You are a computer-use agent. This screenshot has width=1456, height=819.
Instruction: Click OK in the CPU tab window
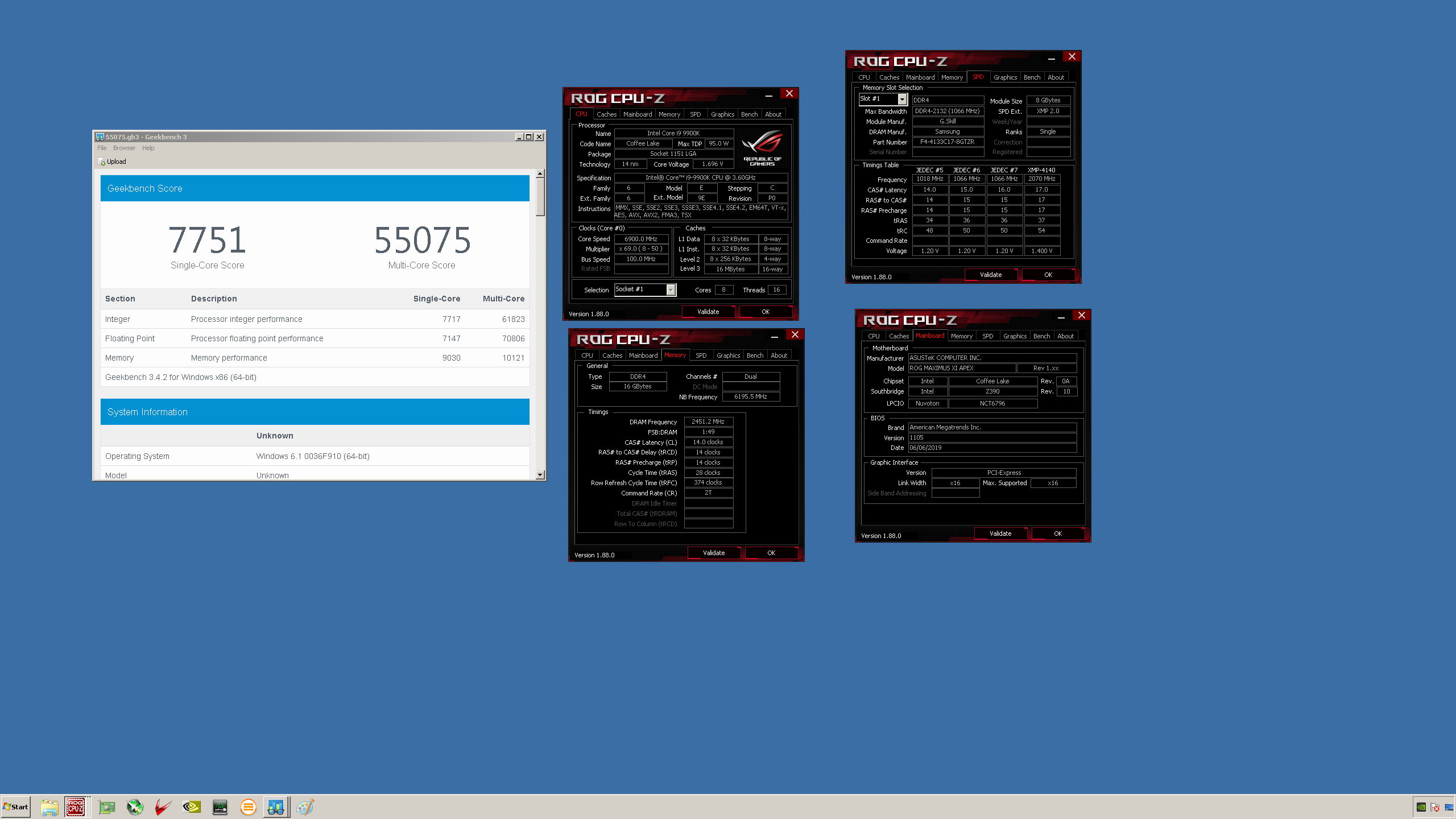[766, 312]
